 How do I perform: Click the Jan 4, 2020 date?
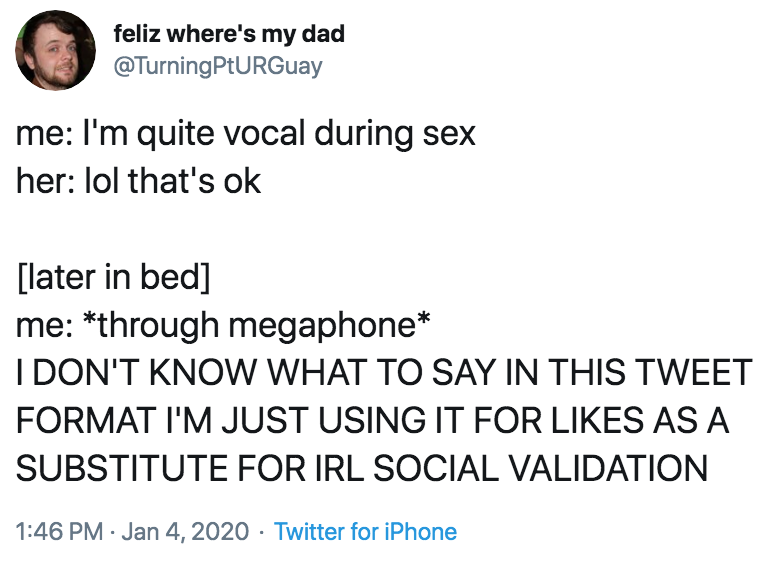tap(185, 531)
